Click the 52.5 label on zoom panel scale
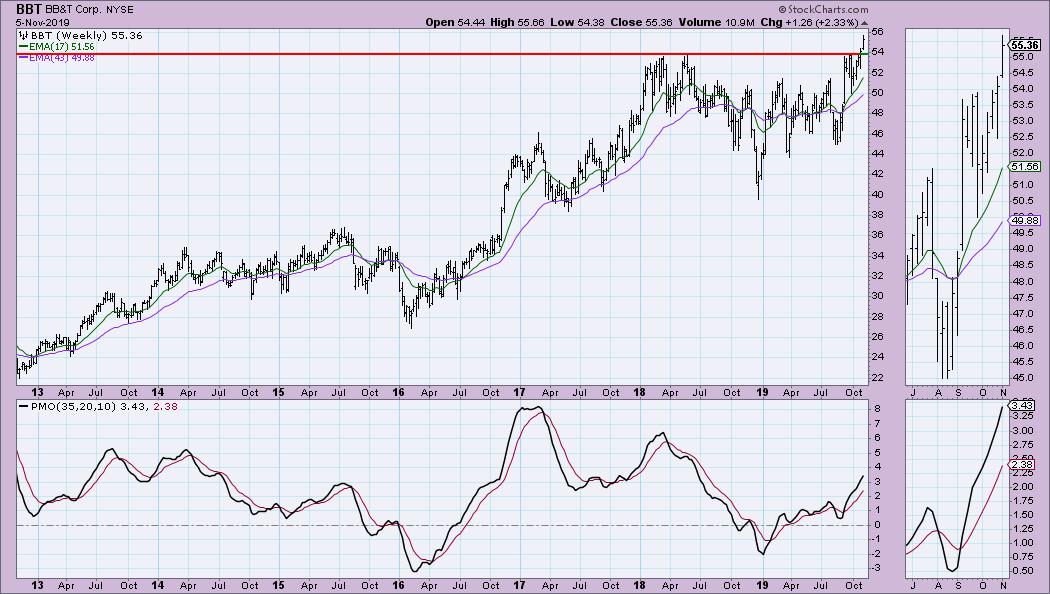 (1022, 137)
